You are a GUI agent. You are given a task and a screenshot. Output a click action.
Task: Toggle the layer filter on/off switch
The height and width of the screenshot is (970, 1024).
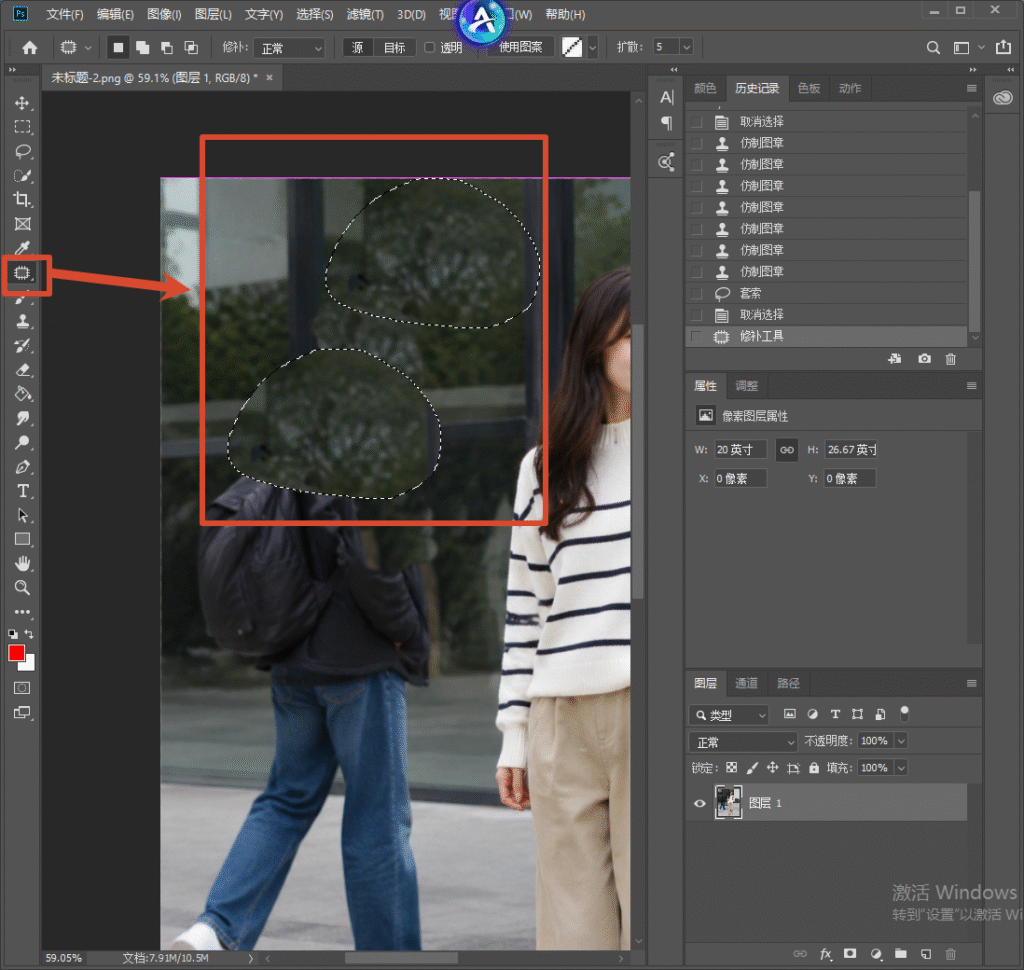(x=904, y=713)
